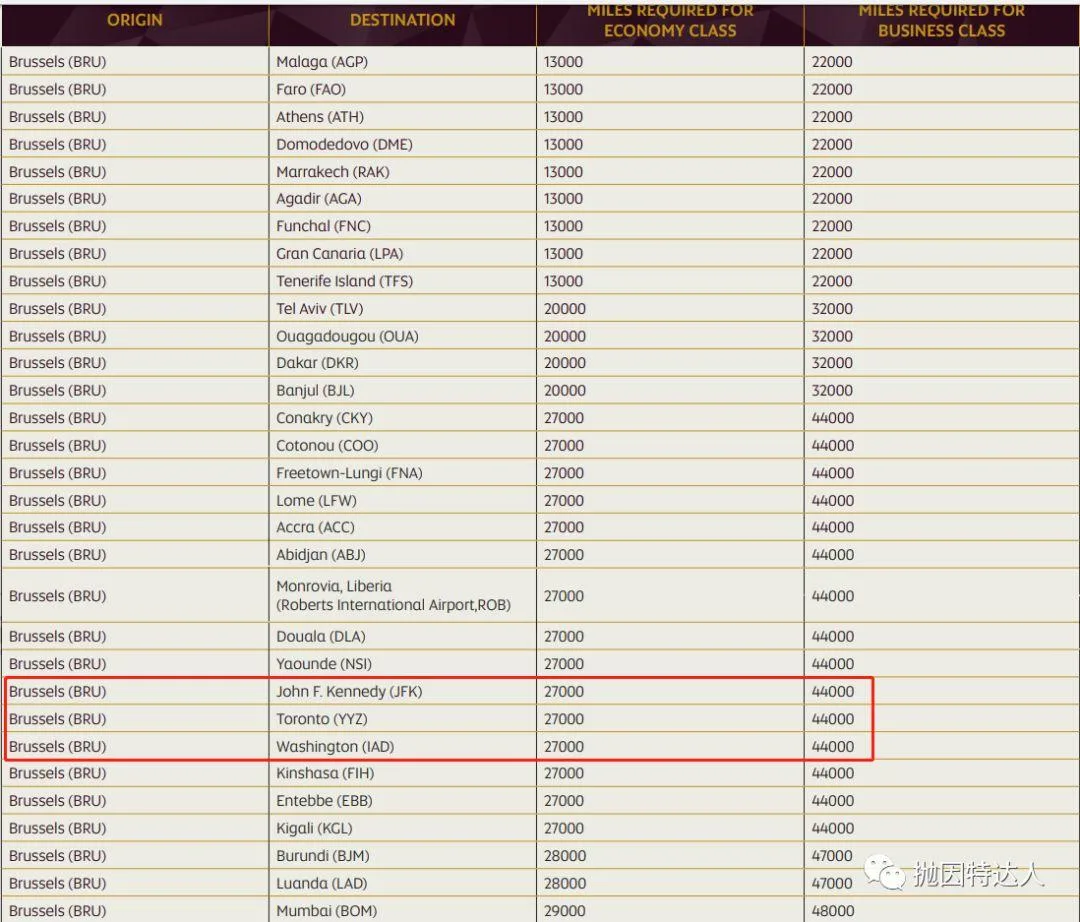
Task: Click the Malaga (AGP) destination cell
Action: point(322,62)
